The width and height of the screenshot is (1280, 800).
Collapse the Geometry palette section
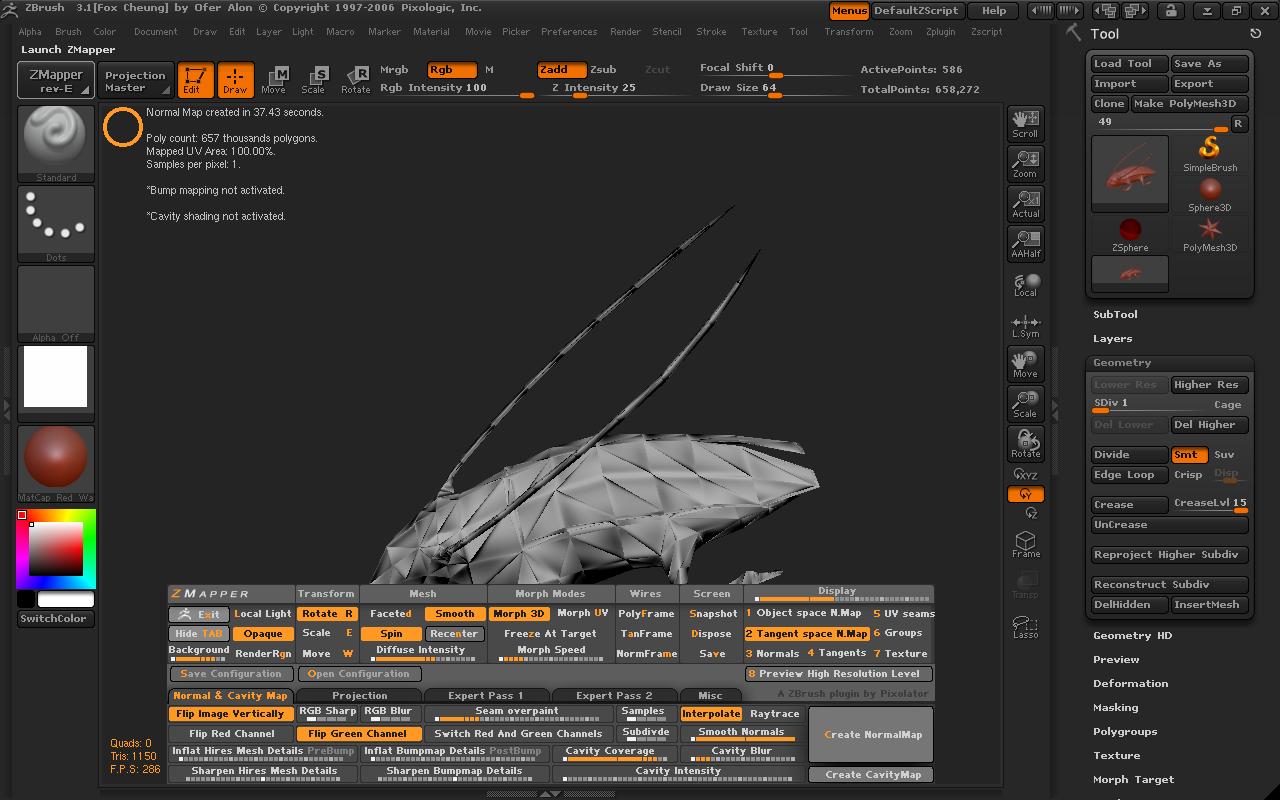1122,363
